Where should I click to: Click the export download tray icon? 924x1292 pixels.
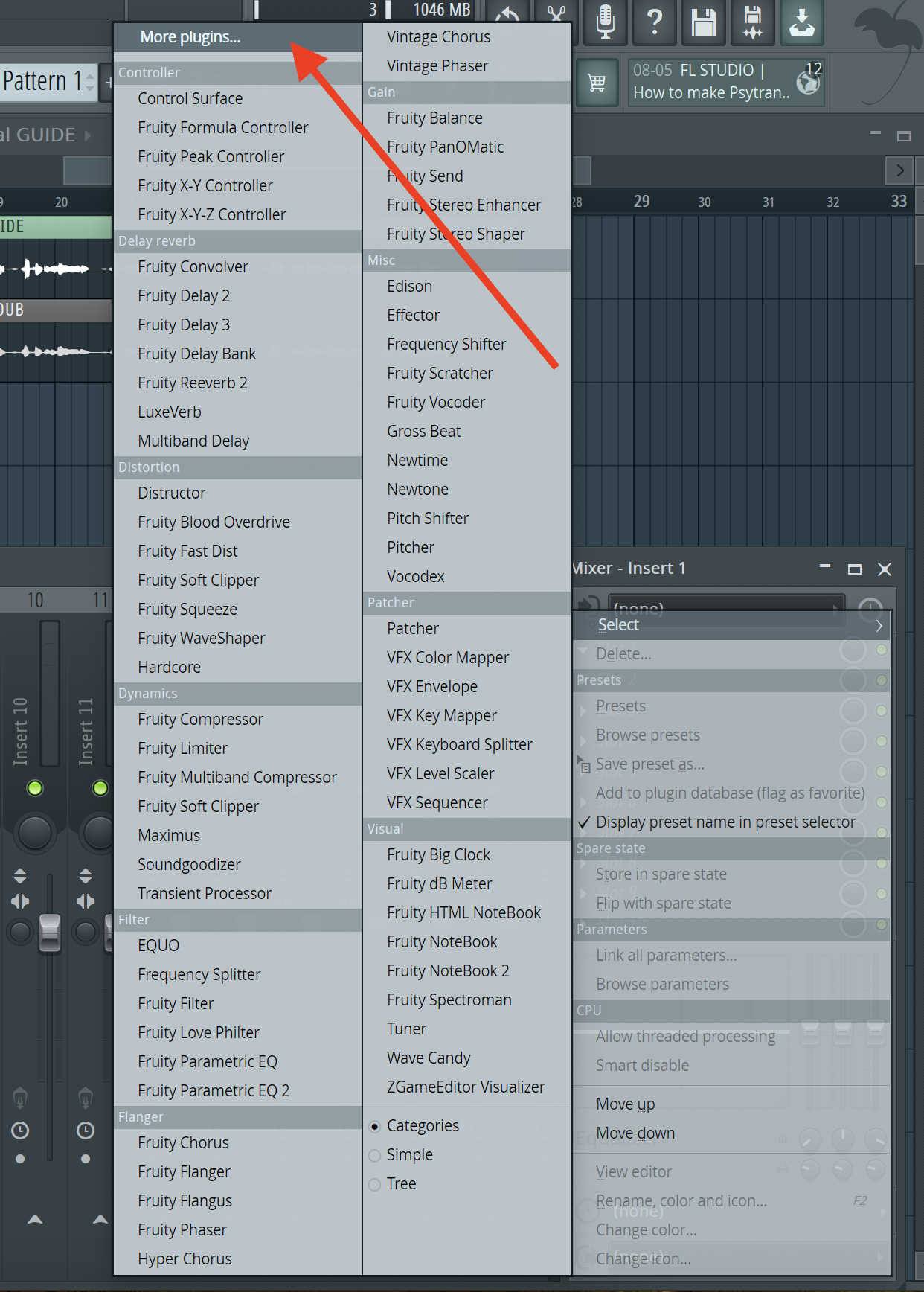[x=802, y=21]
